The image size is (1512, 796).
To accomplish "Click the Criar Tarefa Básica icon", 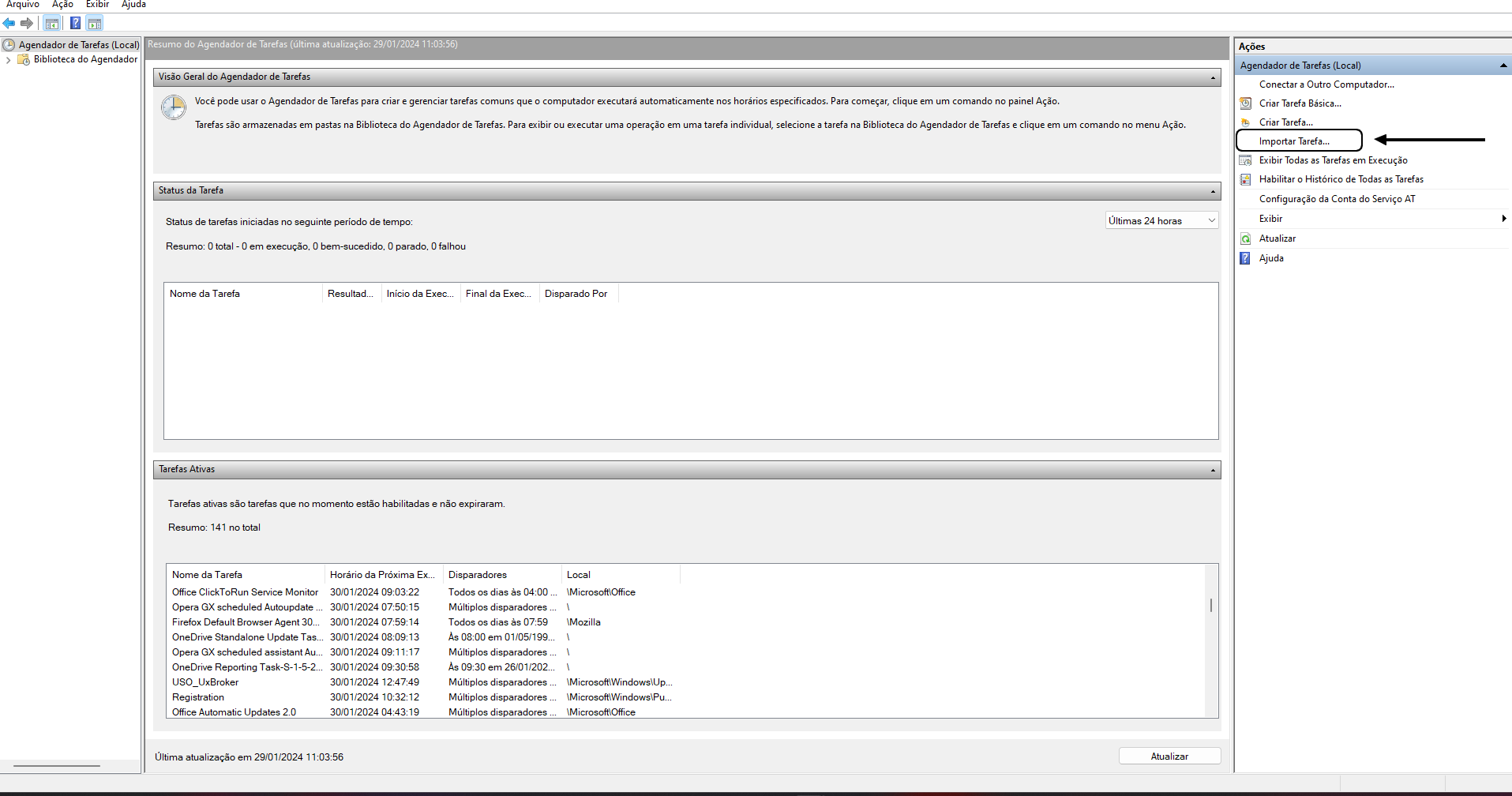I will (x=1246, y=103).
